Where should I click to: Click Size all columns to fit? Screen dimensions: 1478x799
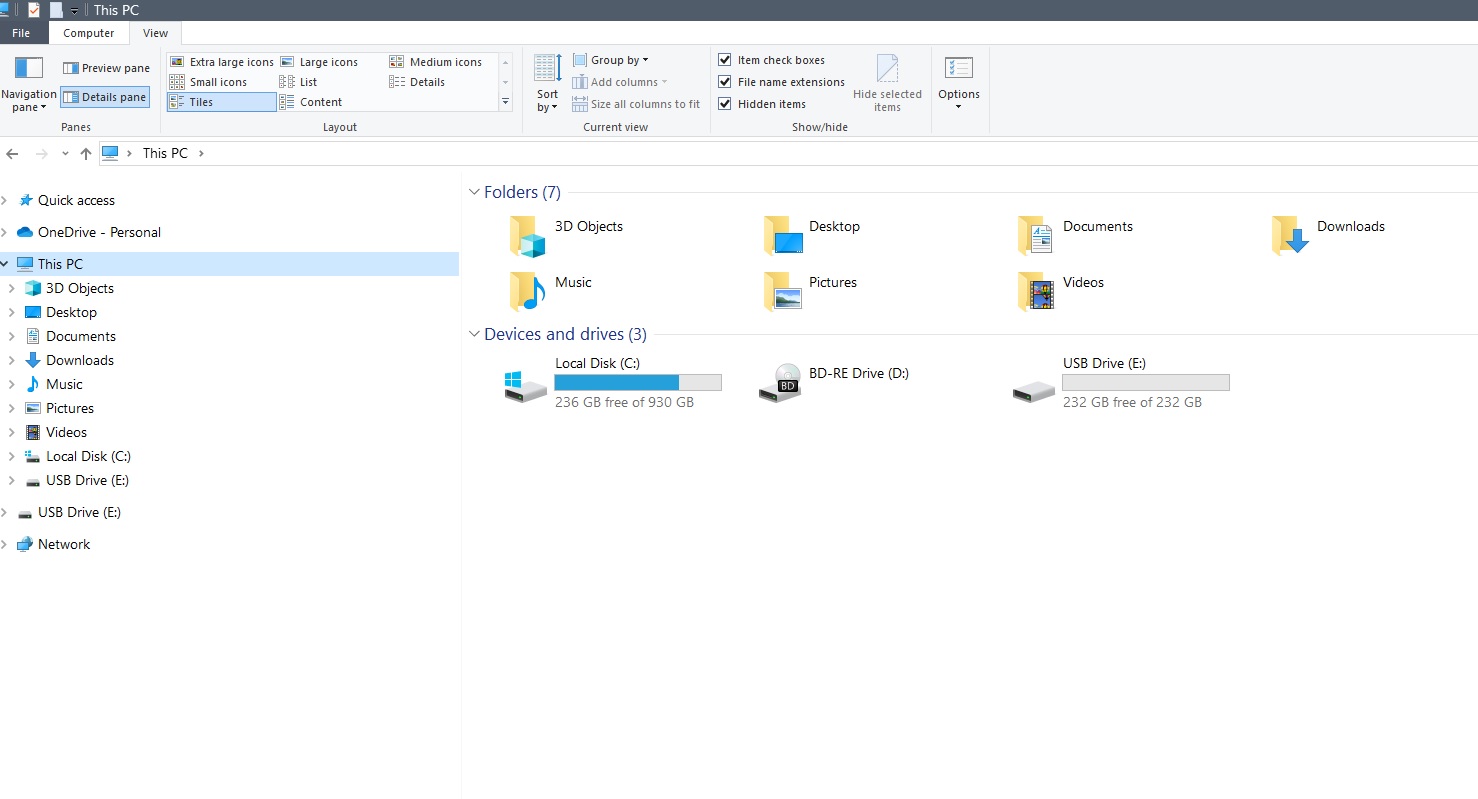tap(636, 103)
